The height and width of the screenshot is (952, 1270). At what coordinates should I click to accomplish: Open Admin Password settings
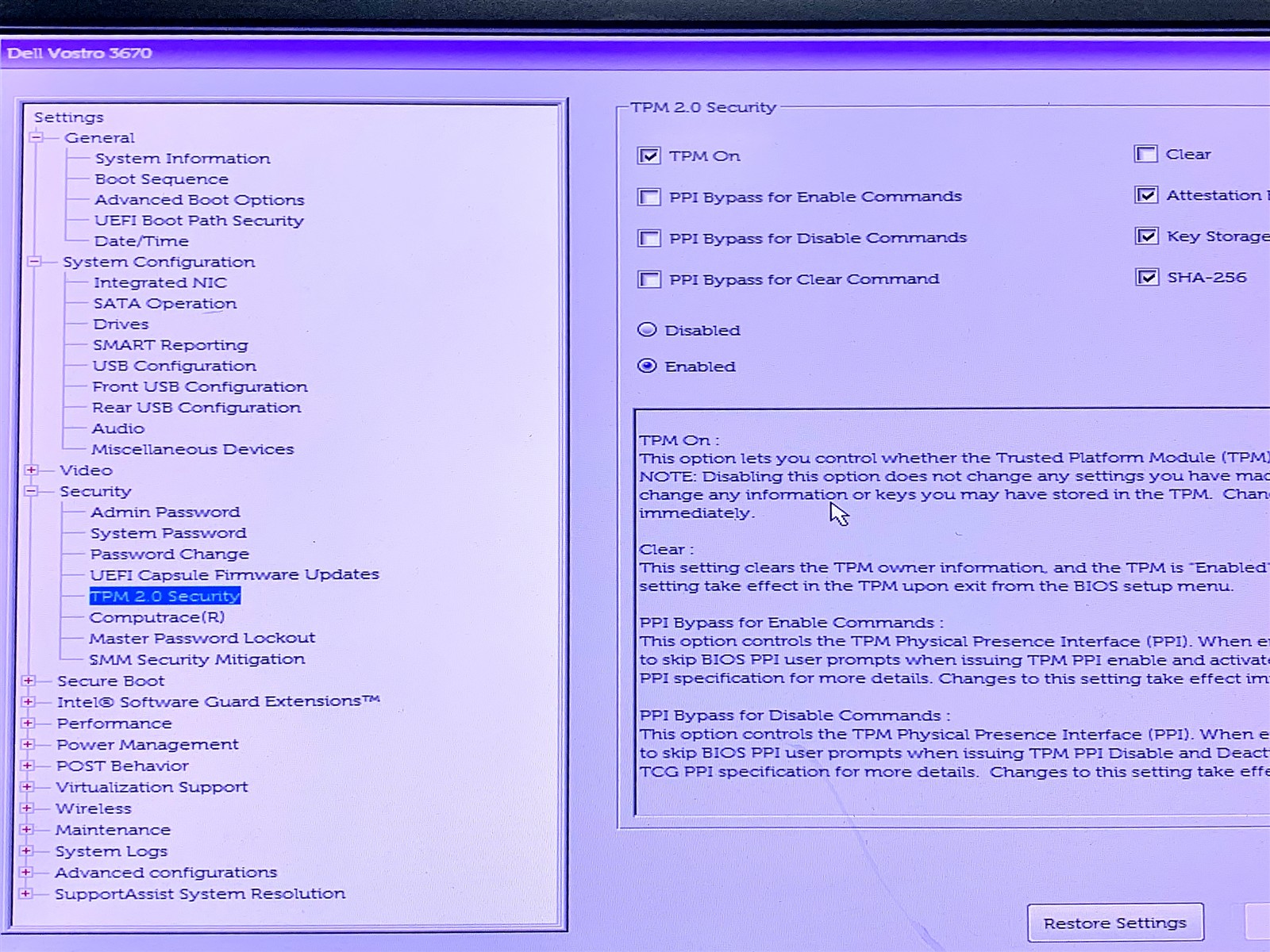(x=165, y=512)
